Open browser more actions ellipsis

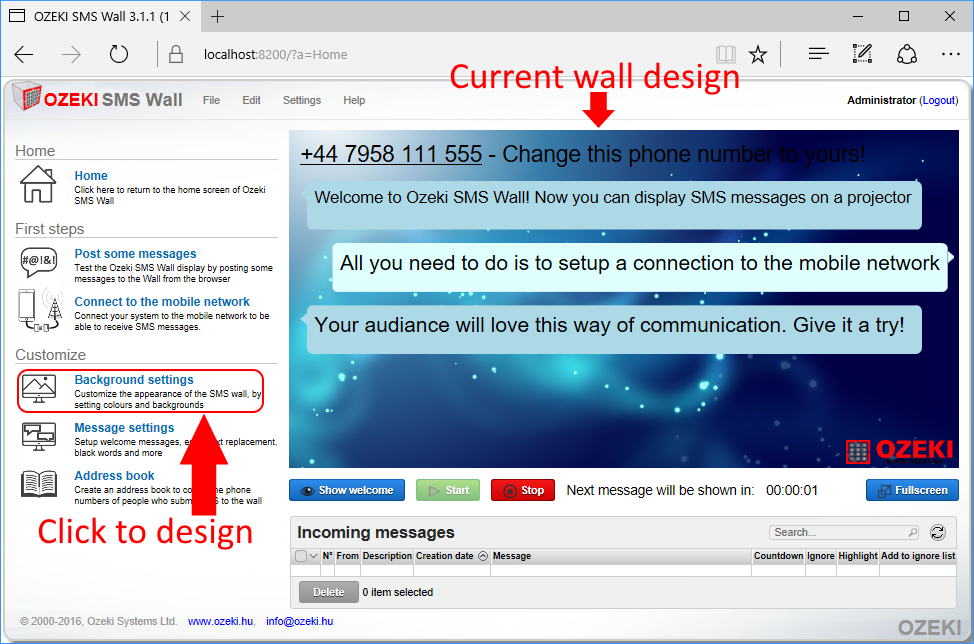pyautogui.click(x=950, y=55)
